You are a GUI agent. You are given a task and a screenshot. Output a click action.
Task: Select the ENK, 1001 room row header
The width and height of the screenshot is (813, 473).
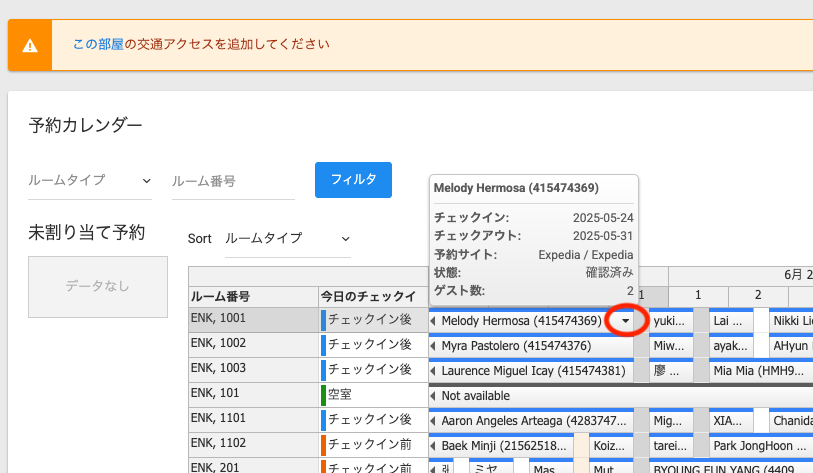pos(252,320)
